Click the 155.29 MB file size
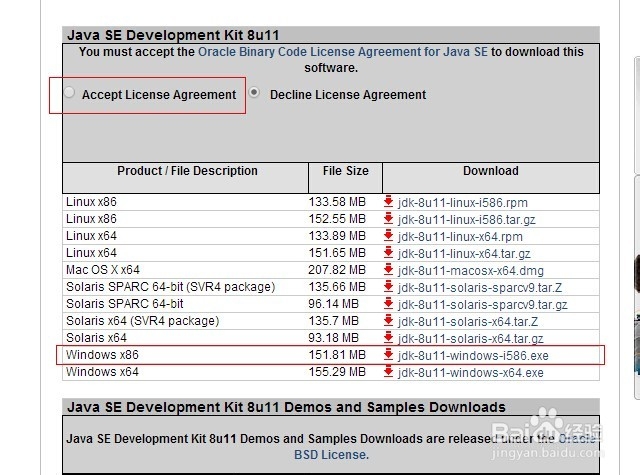The image size is (640, 475). click(x=337, y=372)
